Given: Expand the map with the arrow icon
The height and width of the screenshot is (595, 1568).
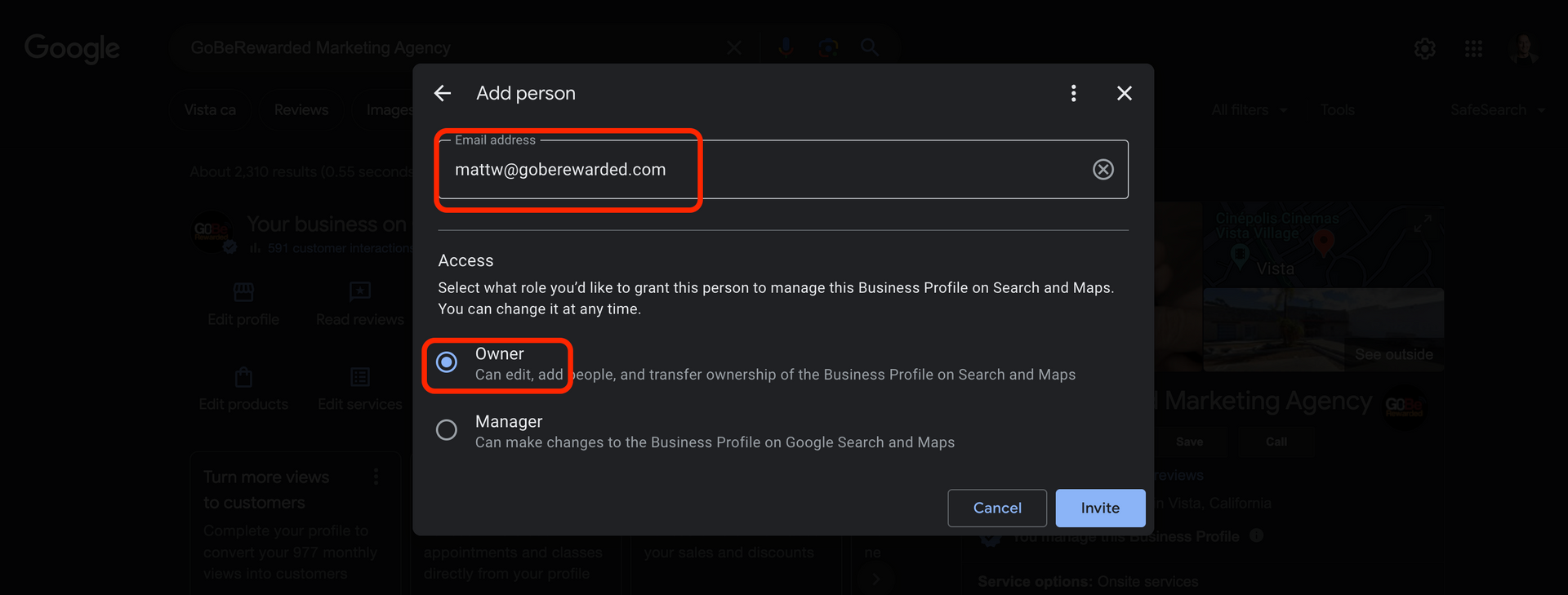Looking at the screenshot, I should [x=1423, y=223].
